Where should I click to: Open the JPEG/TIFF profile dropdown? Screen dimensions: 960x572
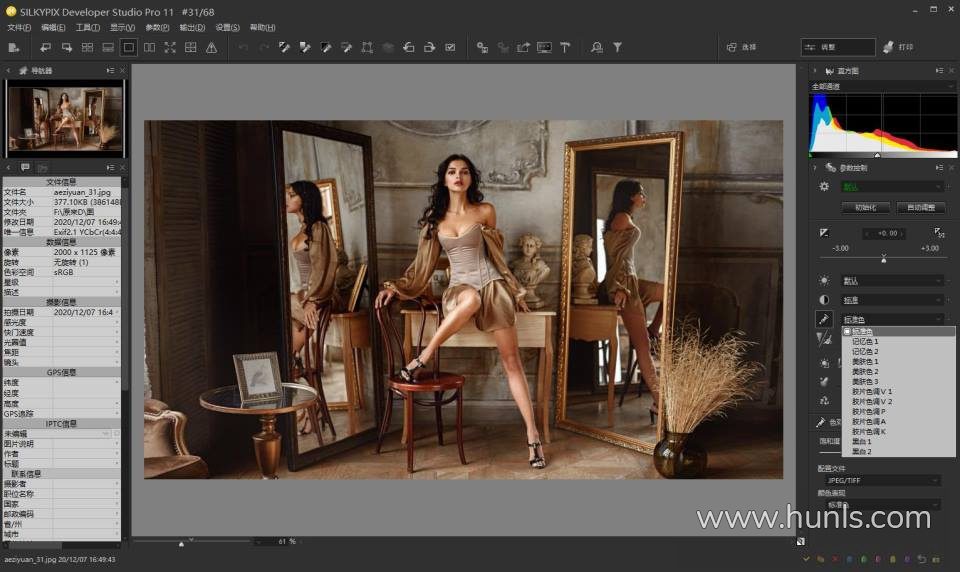pyautogui.click(x=882, y=481)
